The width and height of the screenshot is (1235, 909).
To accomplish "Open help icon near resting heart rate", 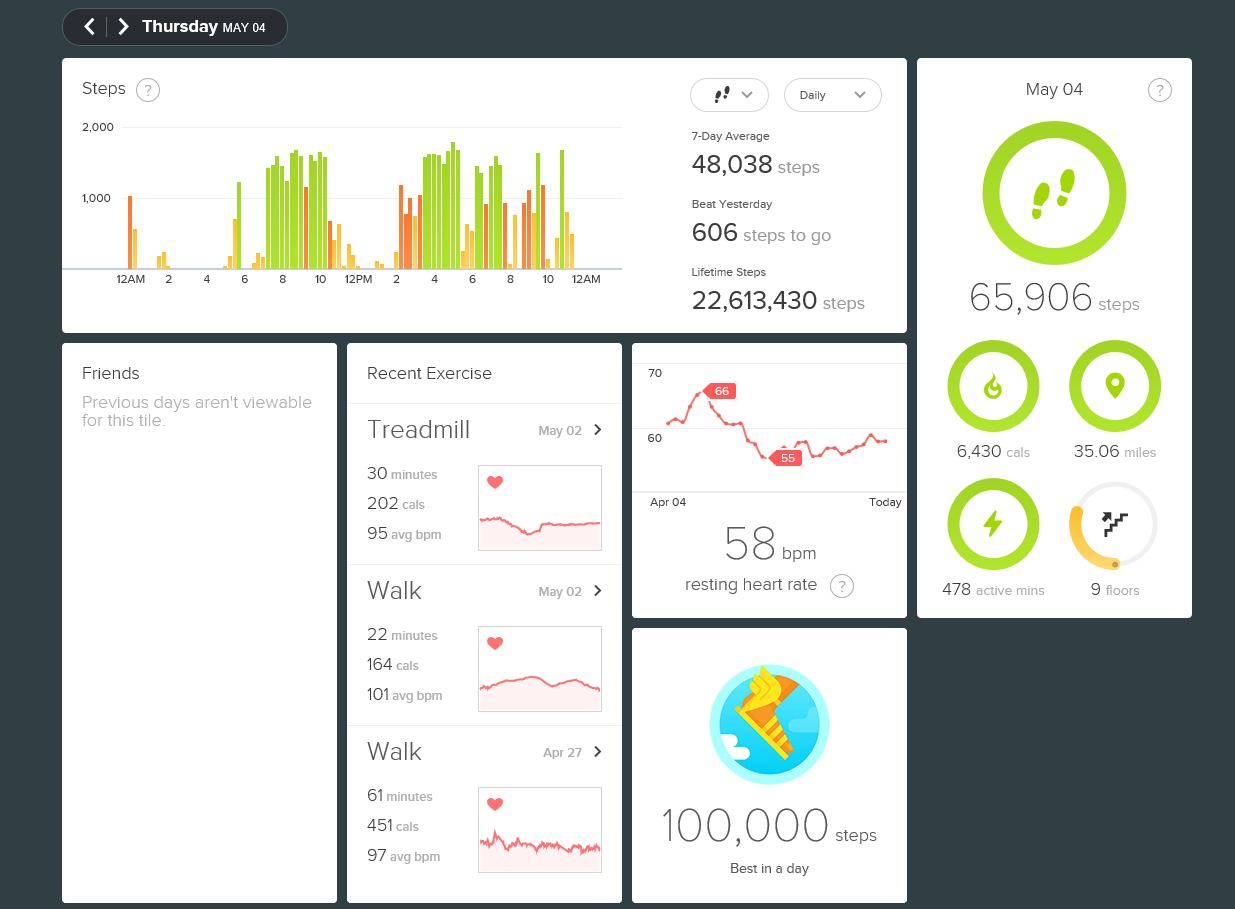I will click(842, 586).
